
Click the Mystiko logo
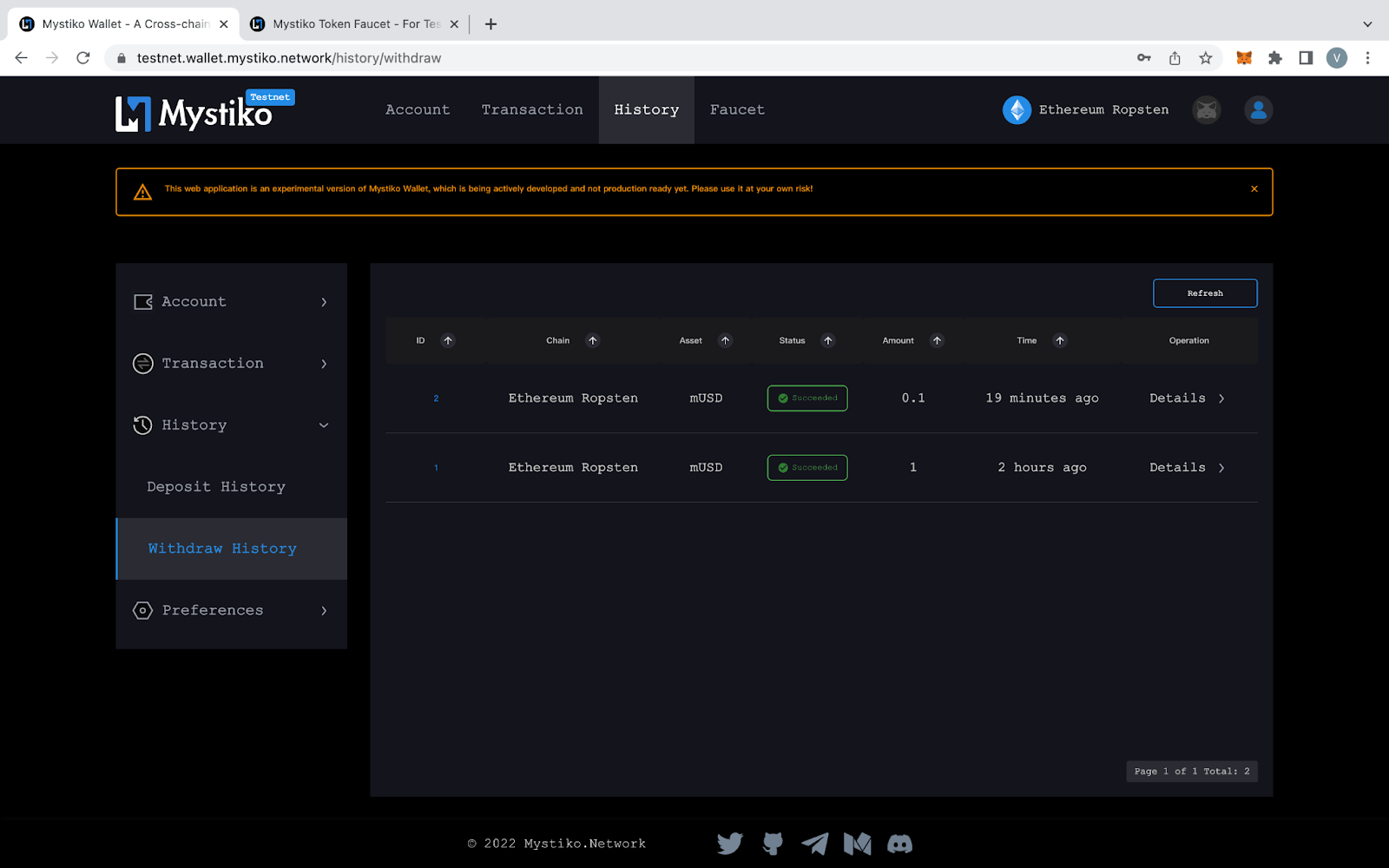coord(205,111)
